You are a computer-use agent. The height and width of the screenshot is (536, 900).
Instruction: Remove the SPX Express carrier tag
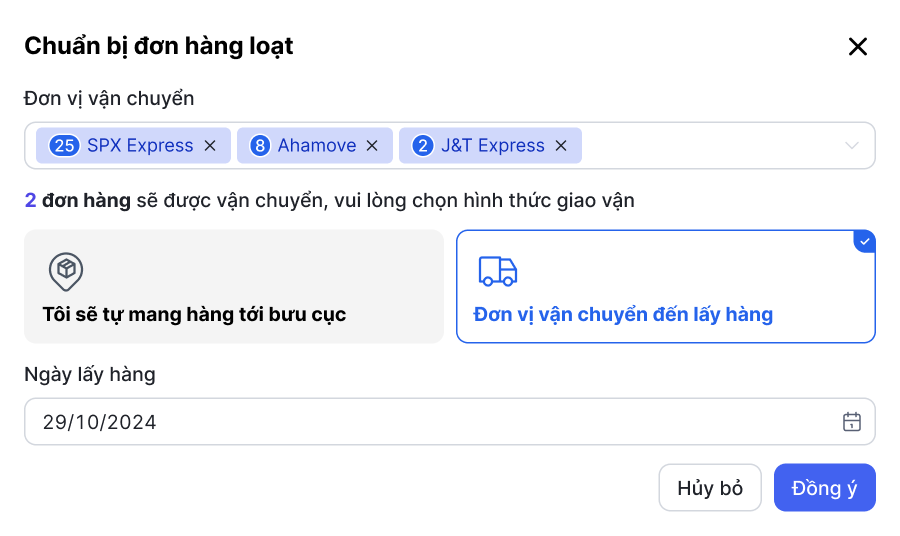click(x=210, y=146)
